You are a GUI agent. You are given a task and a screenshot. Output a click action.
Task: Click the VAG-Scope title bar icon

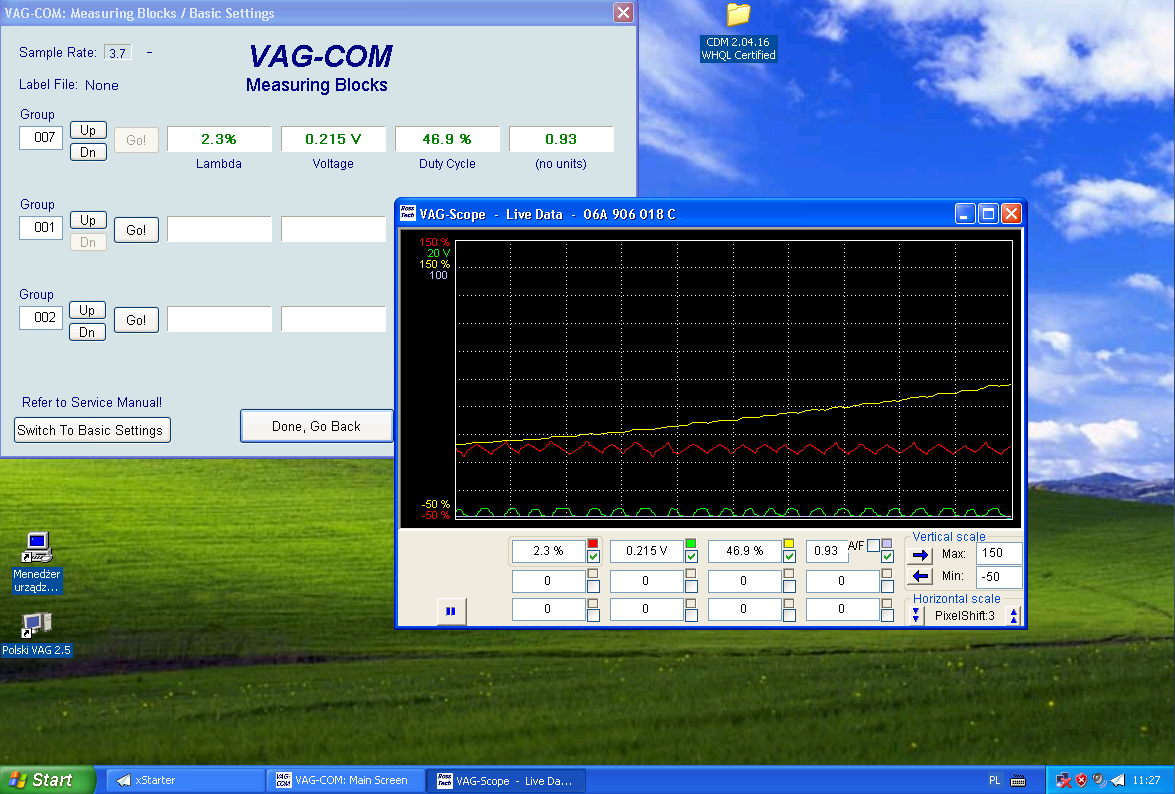coord(408,213)
